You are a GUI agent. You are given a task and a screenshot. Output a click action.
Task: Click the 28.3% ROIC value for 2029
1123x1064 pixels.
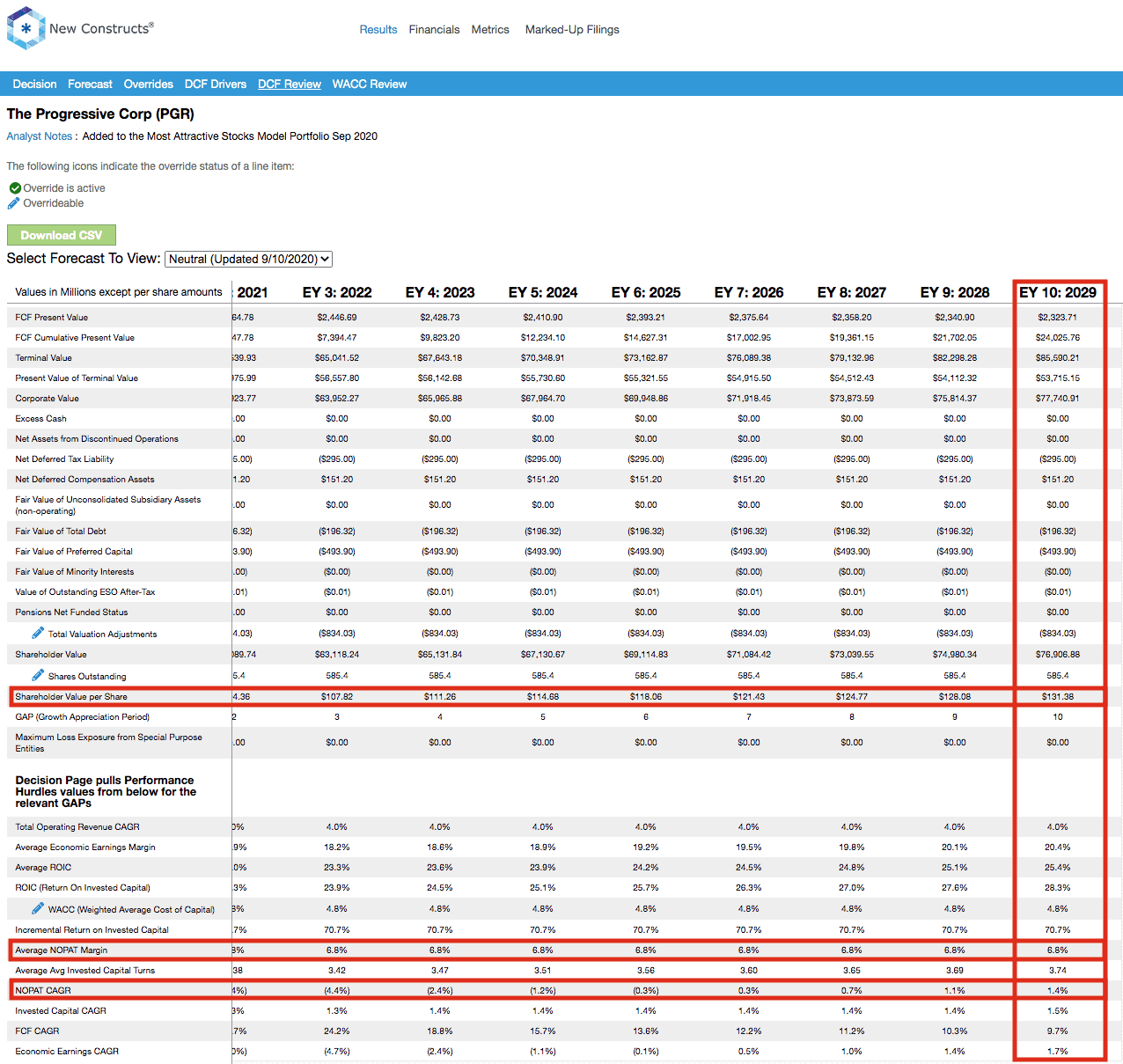(x=1058, y=887)
